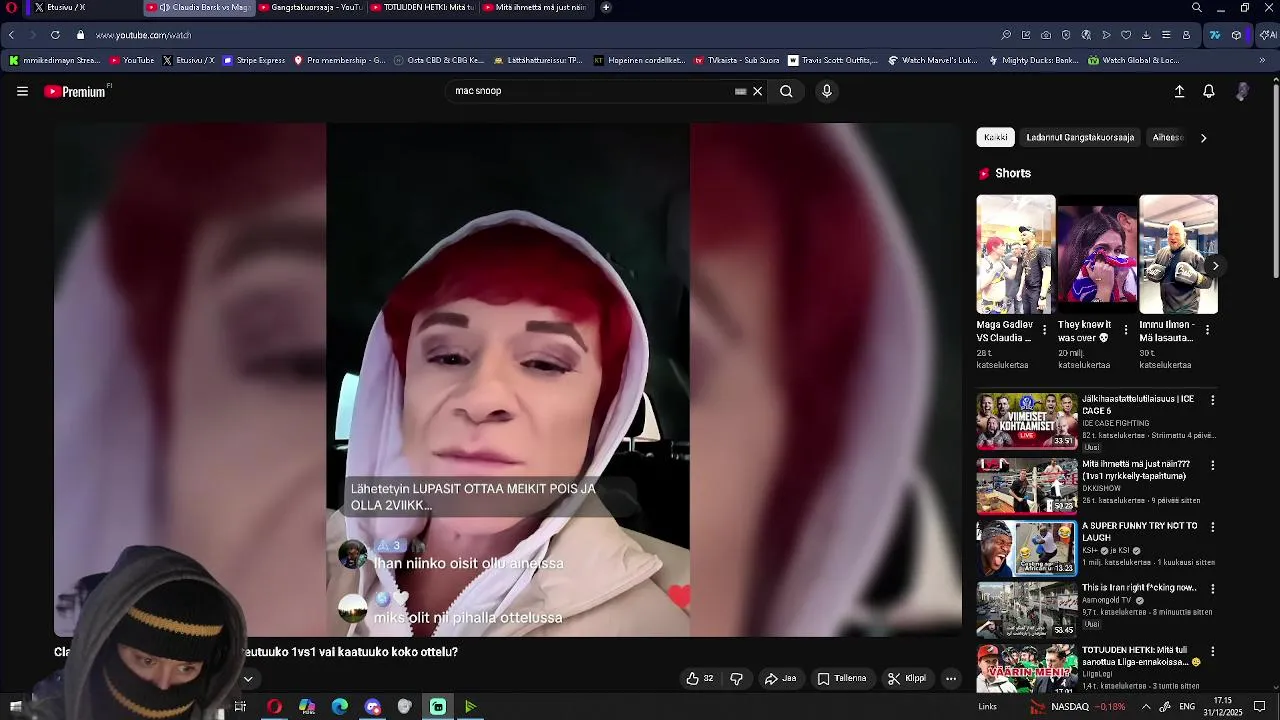The width and height of the screenshot is (1280, 720).
Task: Like the video with thumbs up
Action: pos(700,678)
